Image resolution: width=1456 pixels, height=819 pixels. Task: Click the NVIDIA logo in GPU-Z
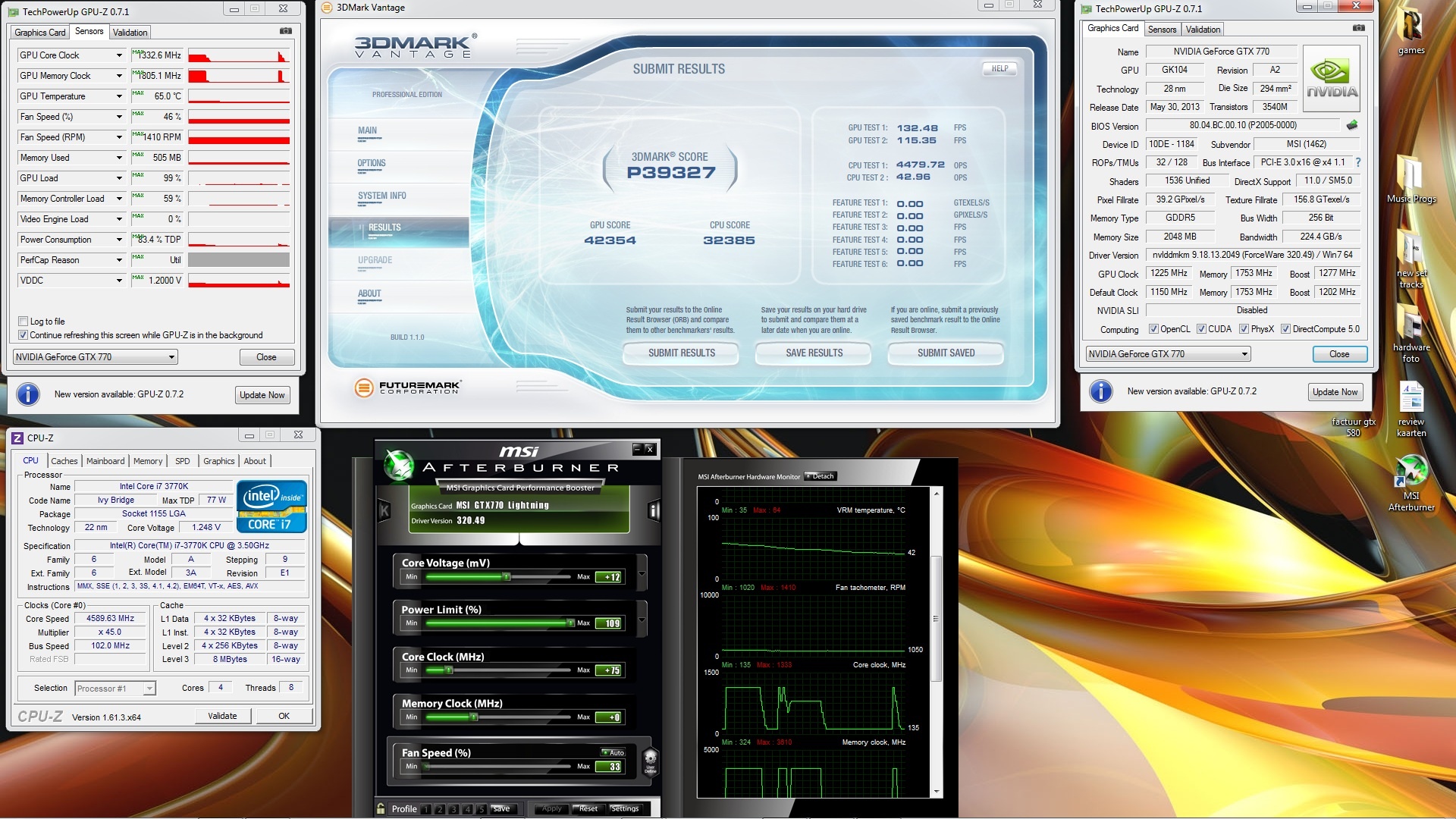1332,78
